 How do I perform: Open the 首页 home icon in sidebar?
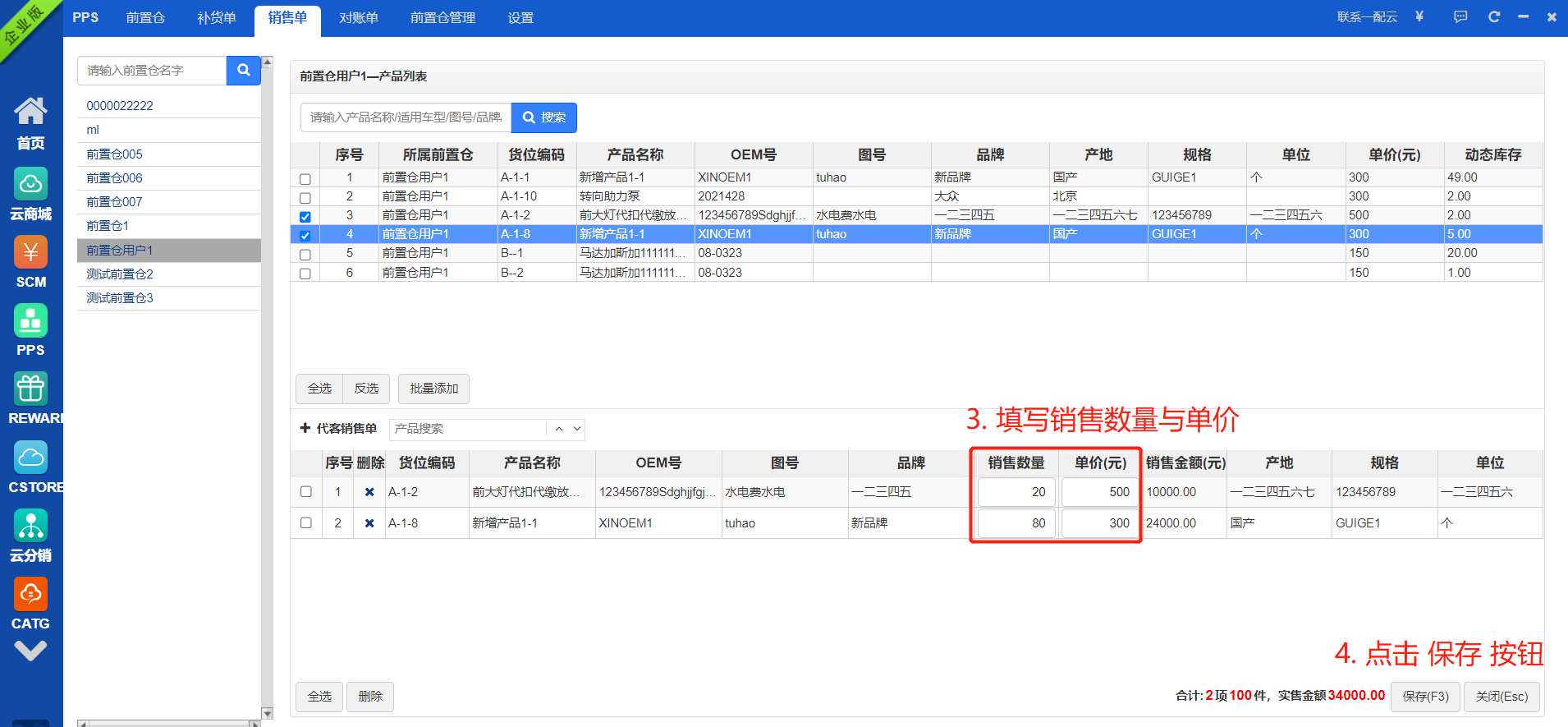(30, 122)
